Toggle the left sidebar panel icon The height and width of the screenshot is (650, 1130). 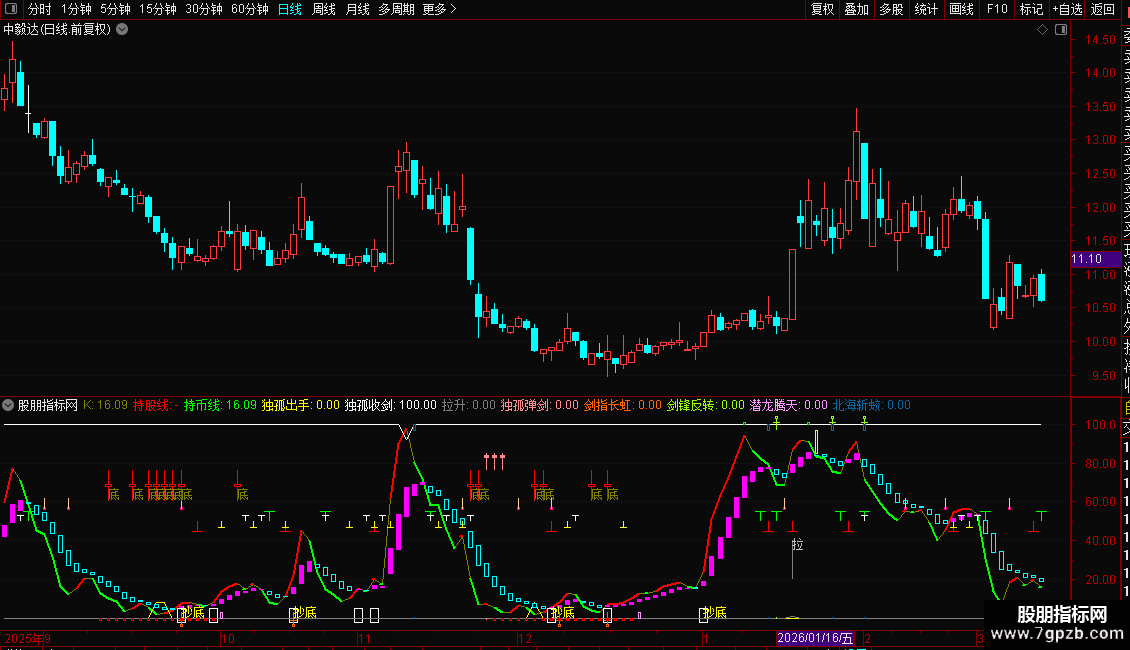click(x=9, y=10)
